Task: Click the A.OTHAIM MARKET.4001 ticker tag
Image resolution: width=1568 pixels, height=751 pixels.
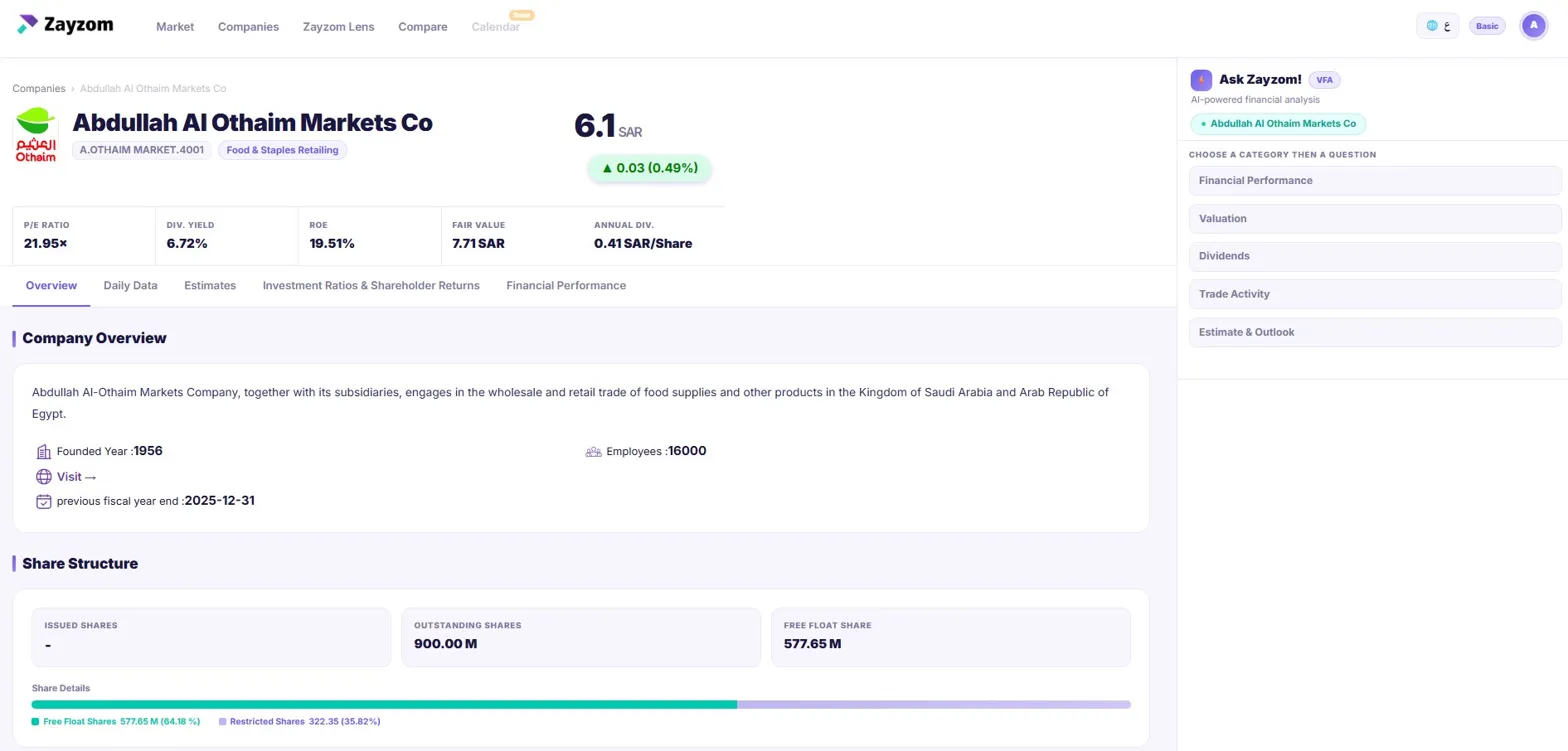Action: point(141,150)
